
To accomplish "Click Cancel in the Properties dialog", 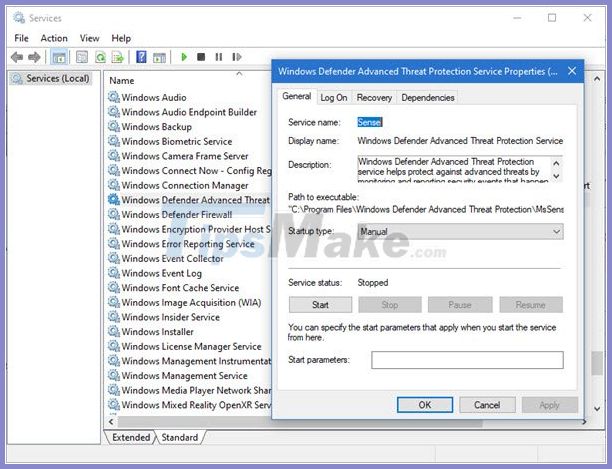I will (x=487, y=405).
